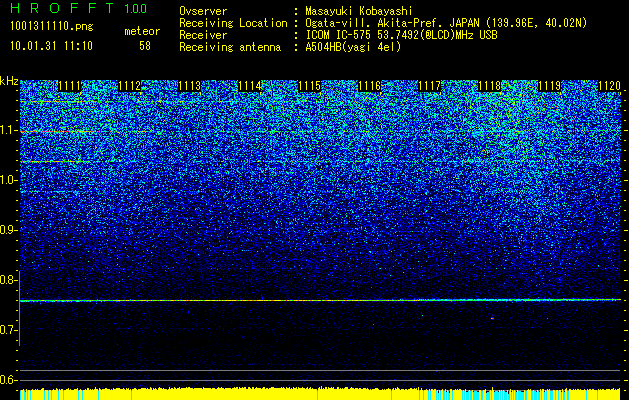Click the 0.6 frequency axis label

tap(8, 380)
